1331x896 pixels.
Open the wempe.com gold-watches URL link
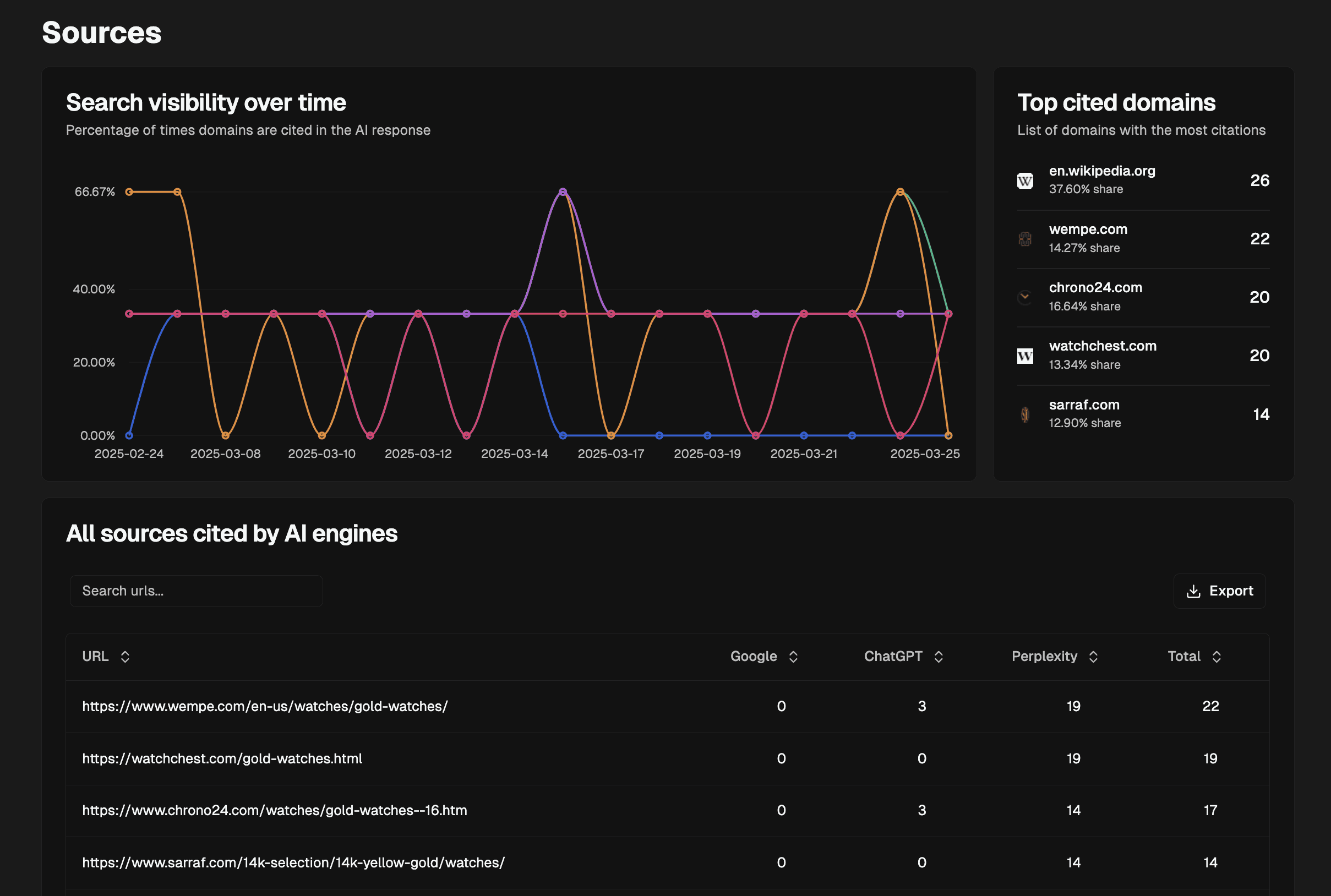click(x=265, y=706)
